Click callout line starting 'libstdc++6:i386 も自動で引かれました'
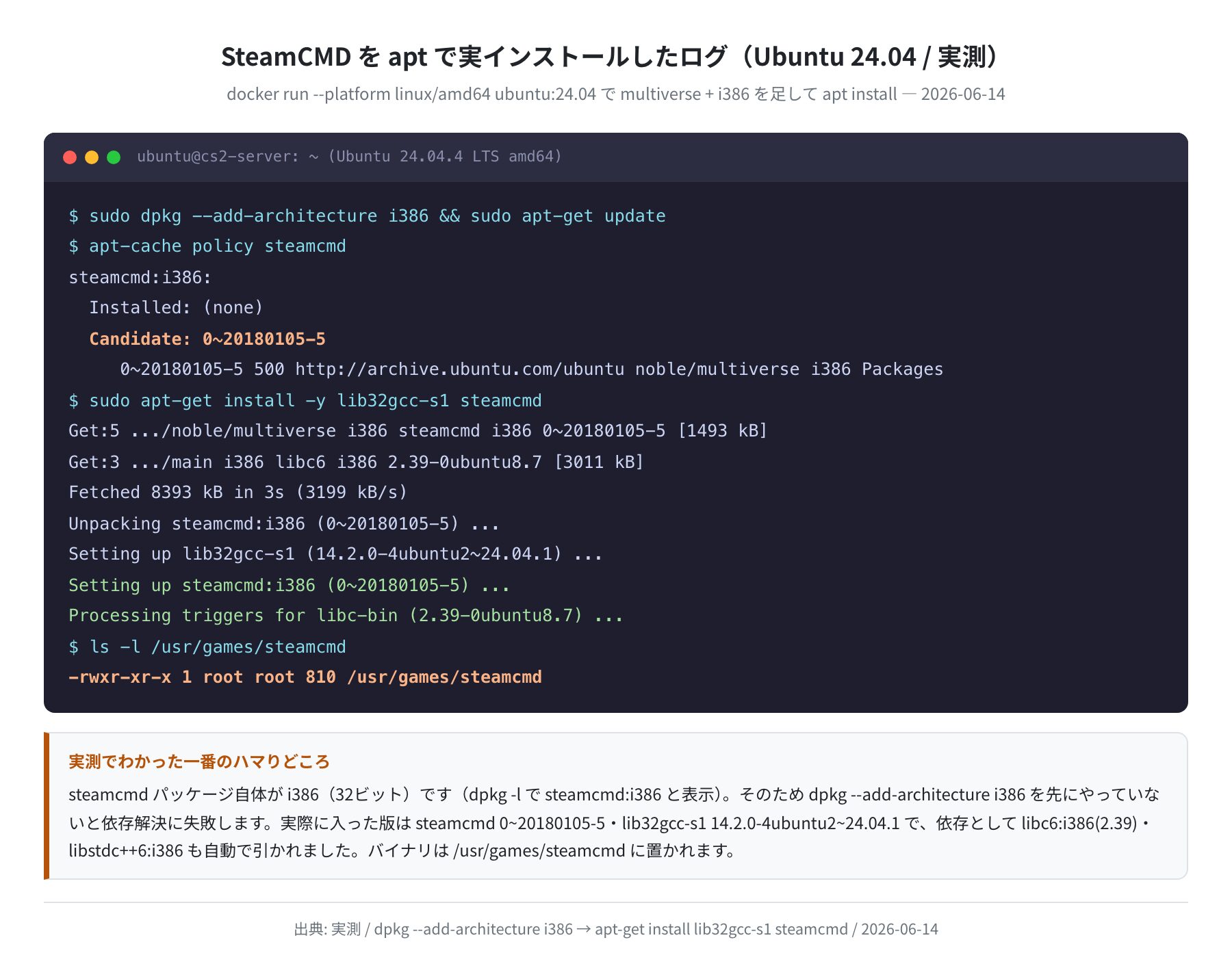Screen dimensions: 1232x966 click(x=402, y=851)
